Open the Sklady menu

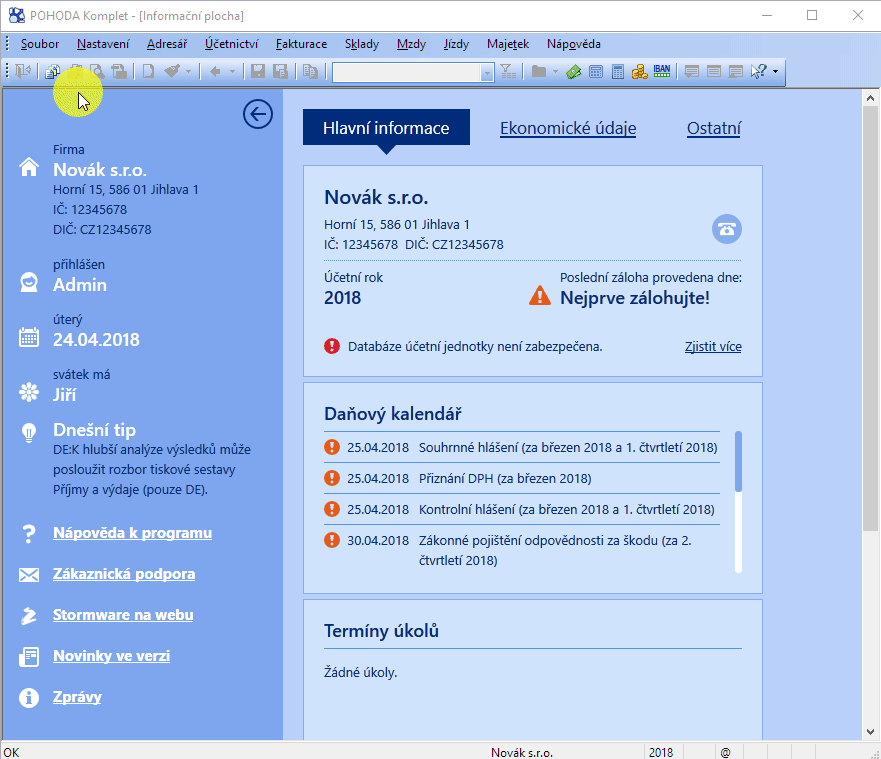pyautogui.click(x=362, y=44)
